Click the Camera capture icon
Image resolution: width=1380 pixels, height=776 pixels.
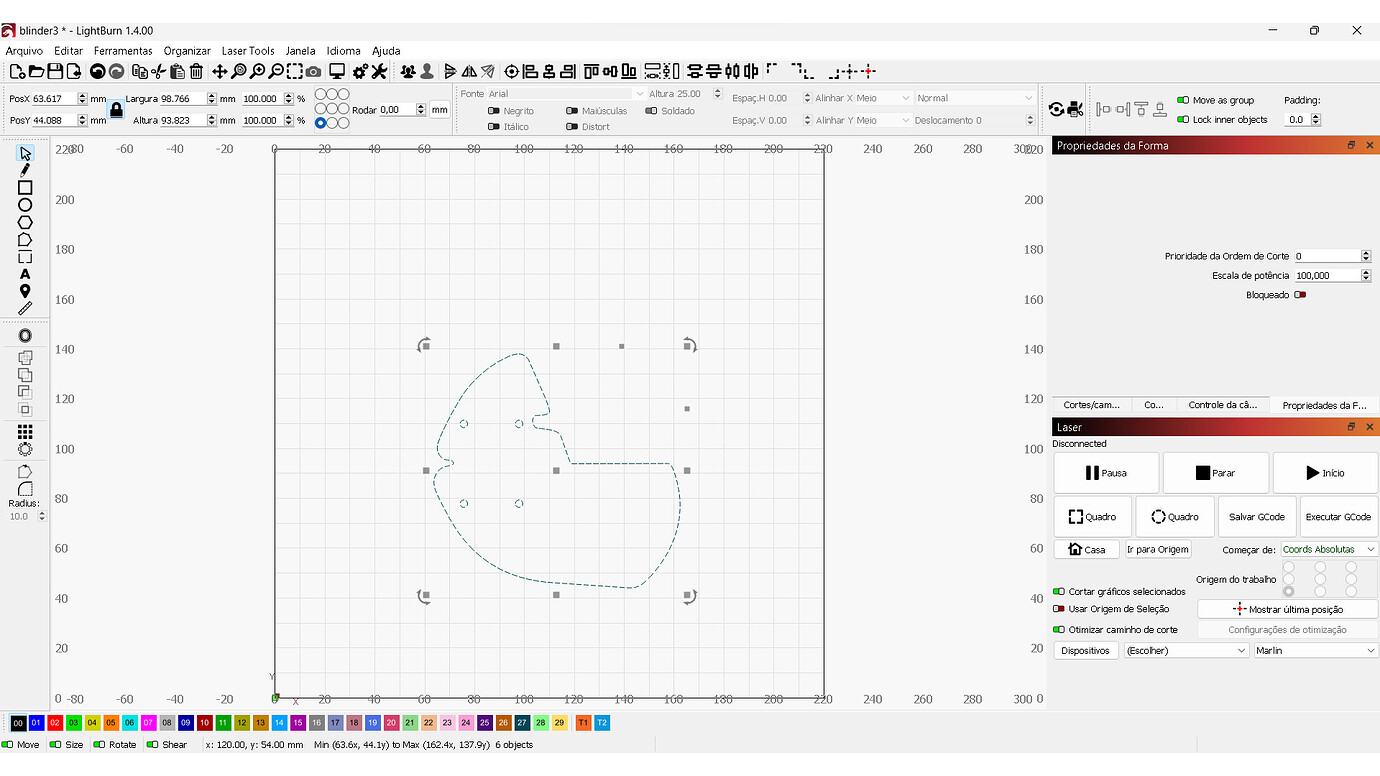(x=313, y=71)
